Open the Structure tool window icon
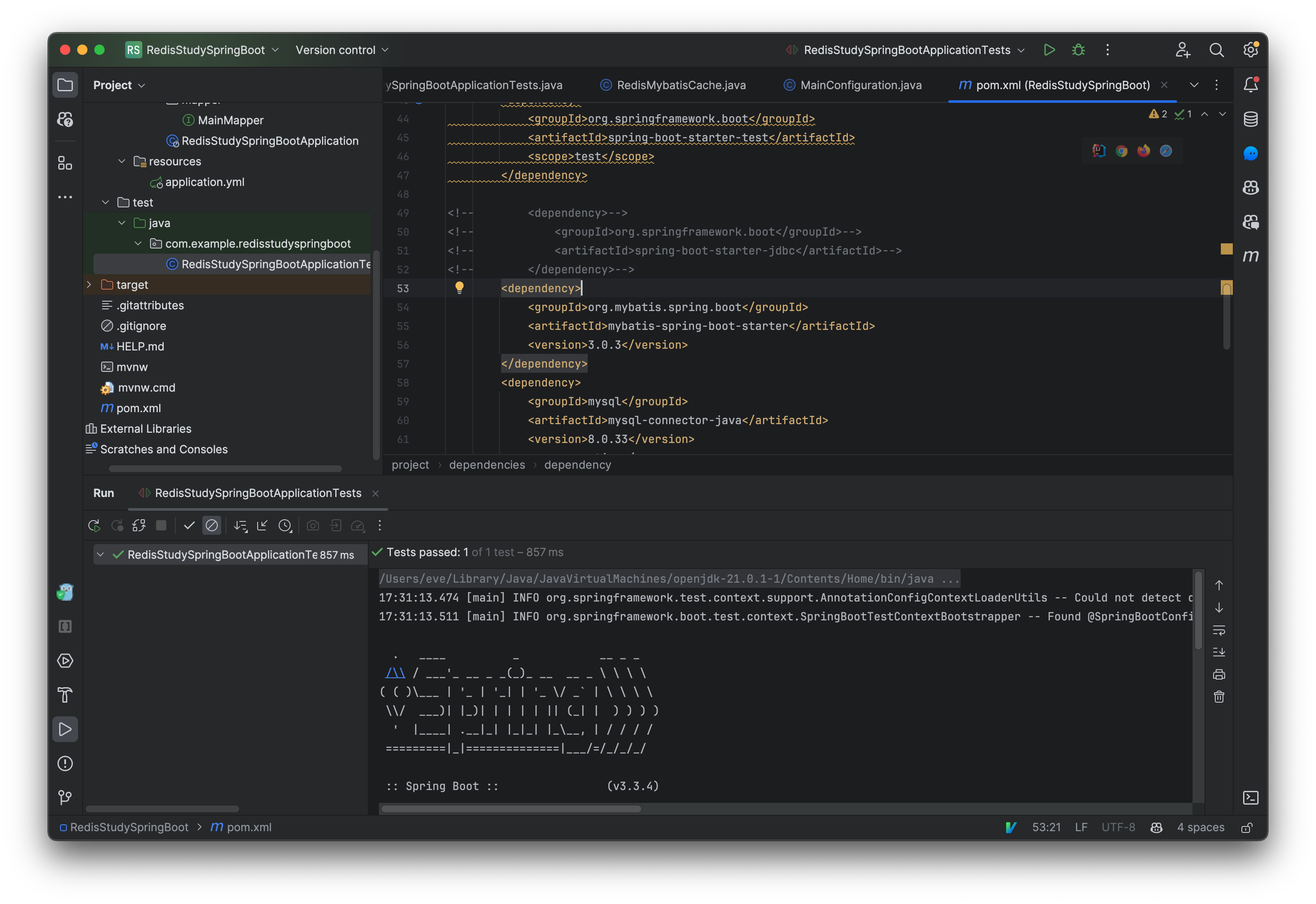The height and width of the screenshot is (904, 1316). click(x=65, y=164)
